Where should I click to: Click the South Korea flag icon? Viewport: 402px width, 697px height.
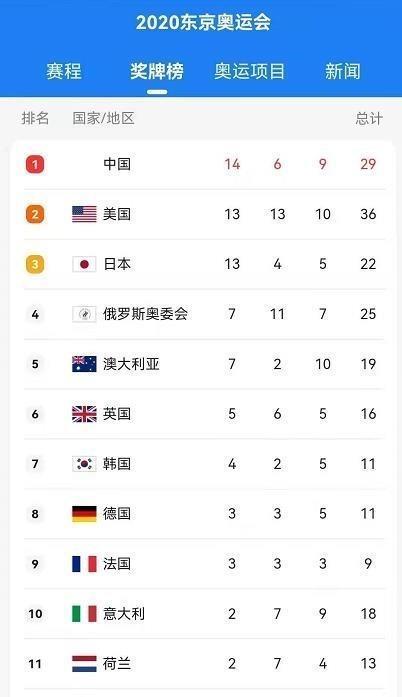click(84, 464)
